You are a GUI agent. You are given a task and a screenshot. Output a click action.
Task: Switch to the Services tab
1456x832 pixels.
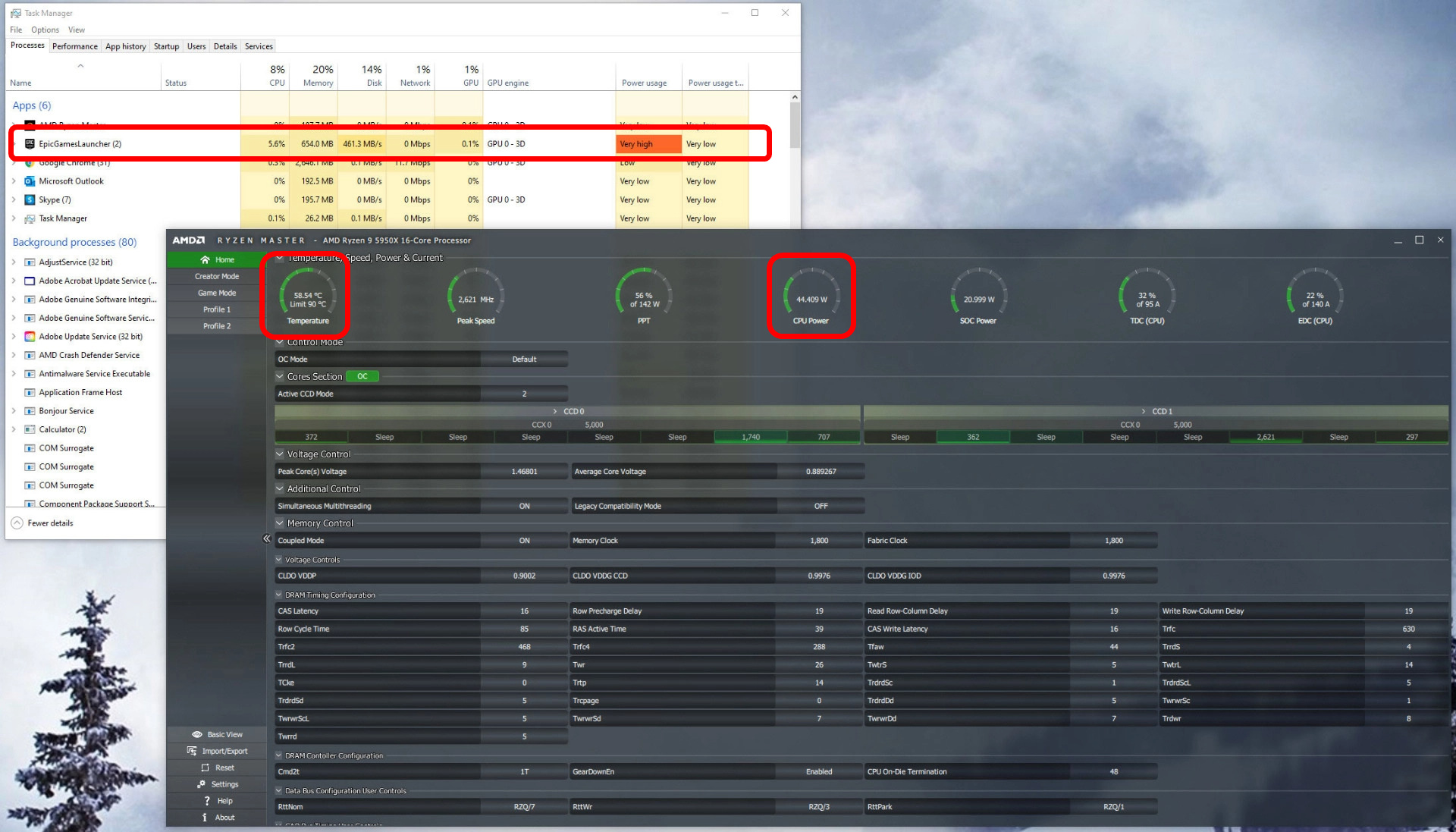(x=259, y=46)
